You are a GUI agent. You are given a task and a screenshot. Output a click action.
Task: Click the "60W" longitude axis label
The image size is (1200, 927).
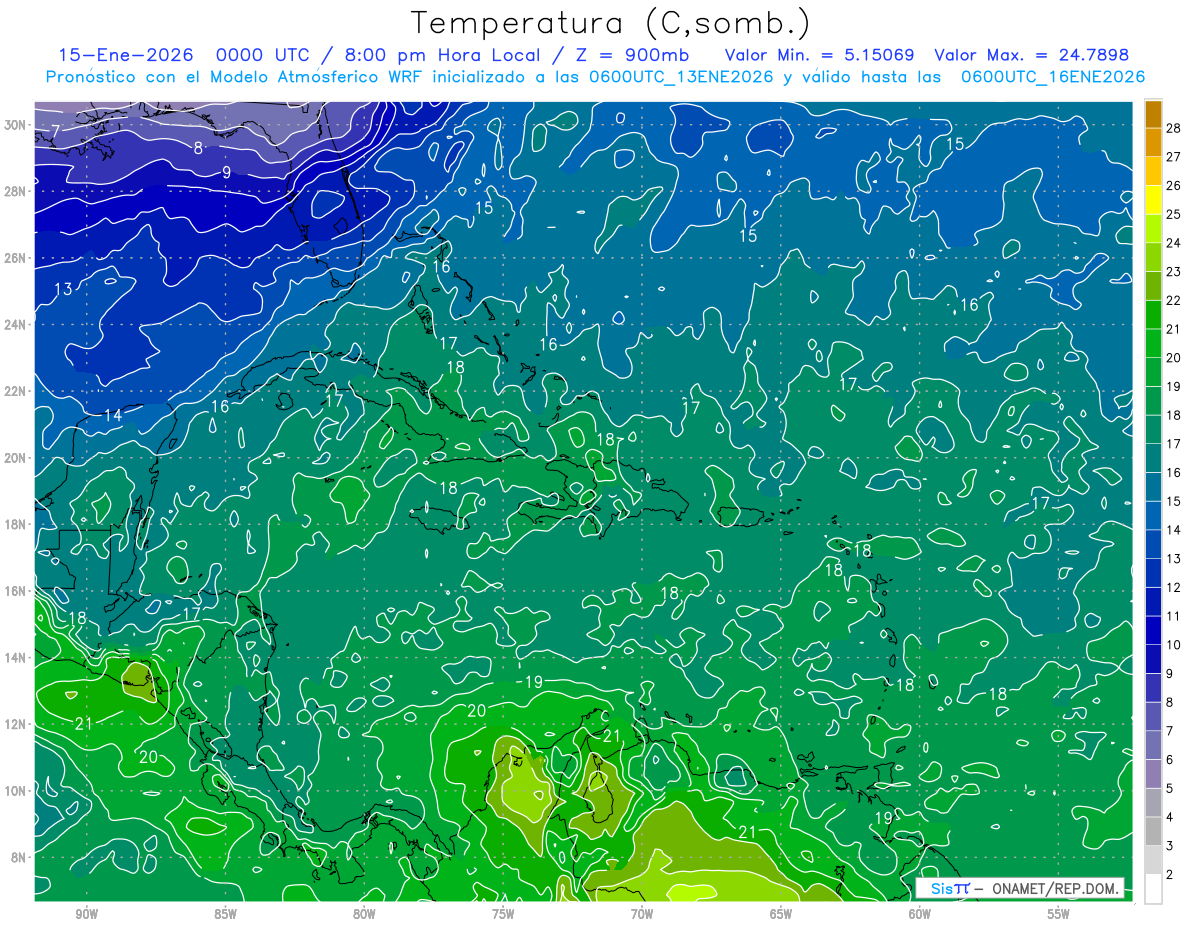coord(920,914)
